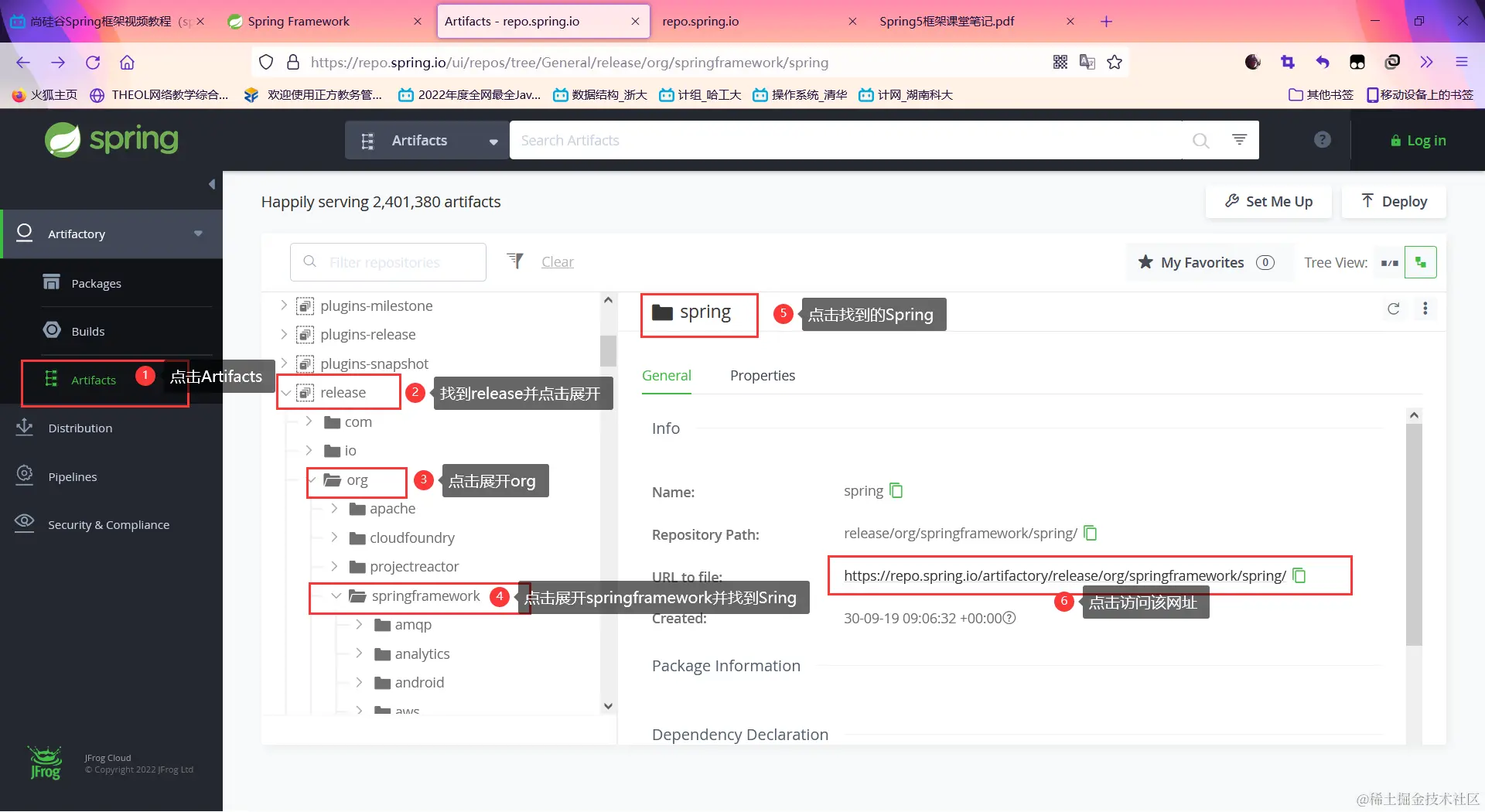
Task: Reload the browser page
Action: (x=93, y=62)
